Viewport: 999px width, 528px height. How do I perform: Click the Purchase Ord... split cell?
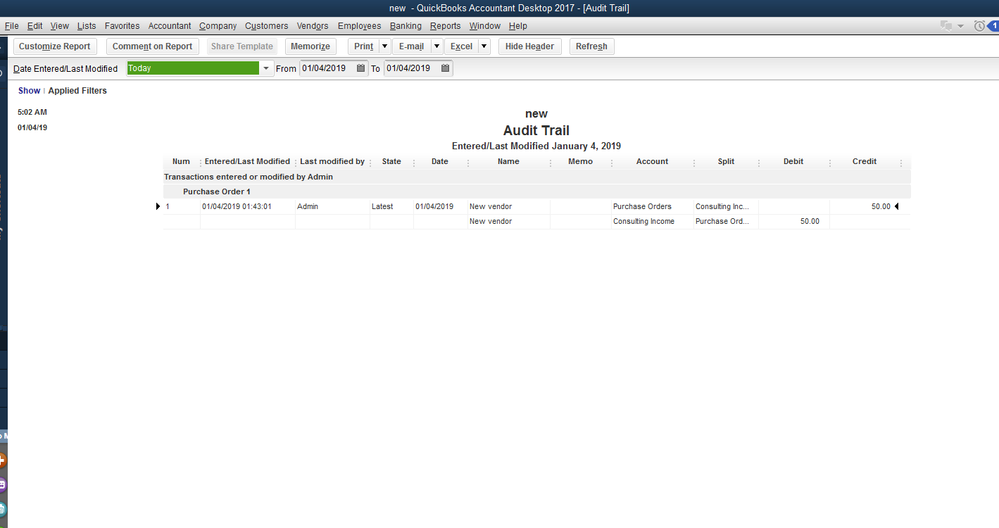[x=722, y=221]
